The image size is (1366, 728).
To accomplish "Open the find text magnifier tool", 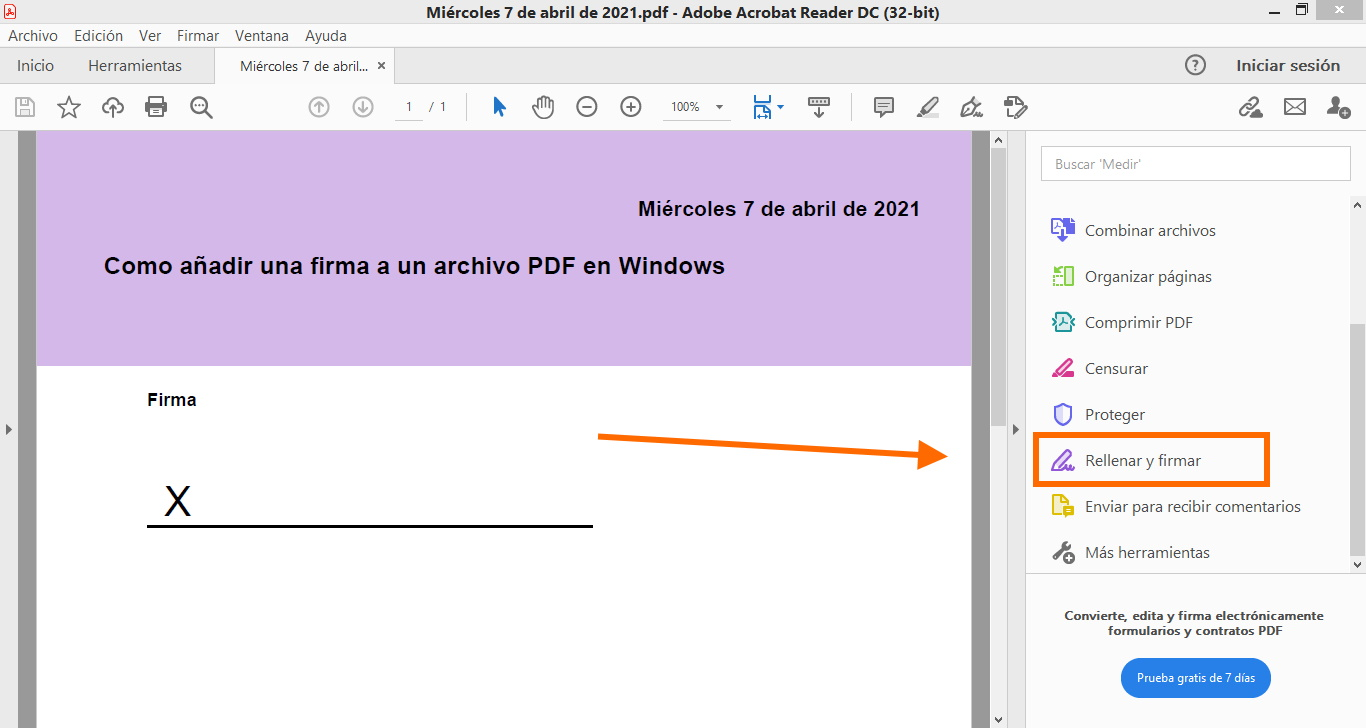I will 201,107.
